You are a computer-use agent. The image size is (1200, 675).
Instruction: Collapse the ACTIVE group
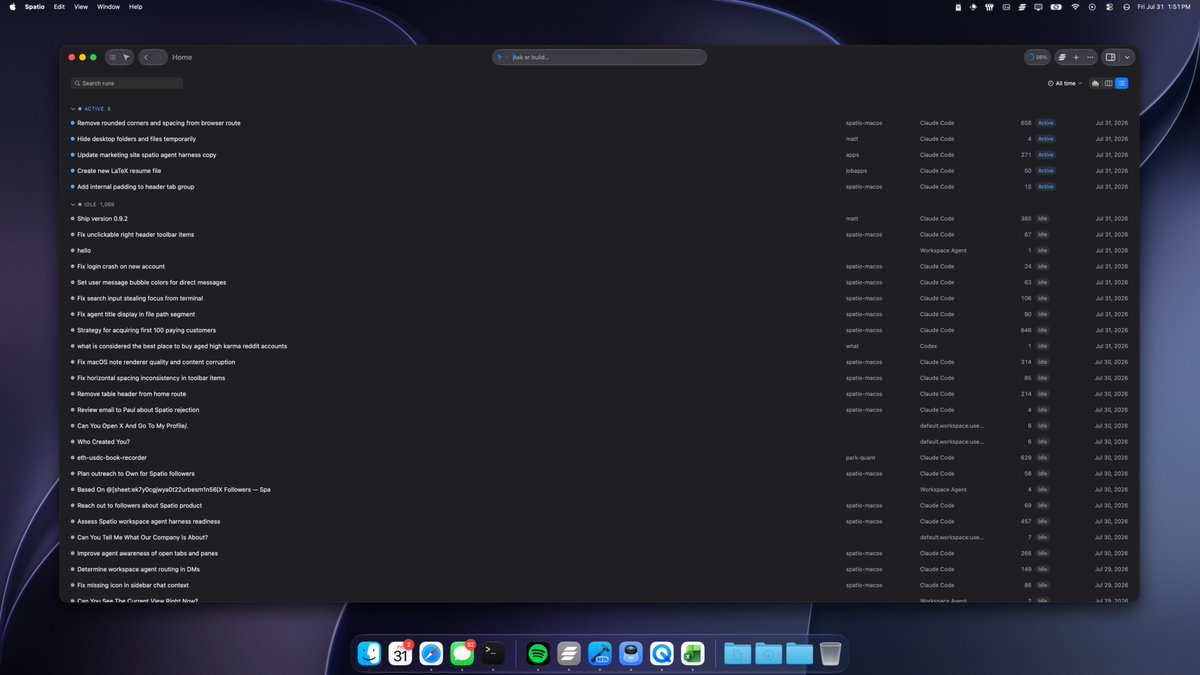[73, 108]
